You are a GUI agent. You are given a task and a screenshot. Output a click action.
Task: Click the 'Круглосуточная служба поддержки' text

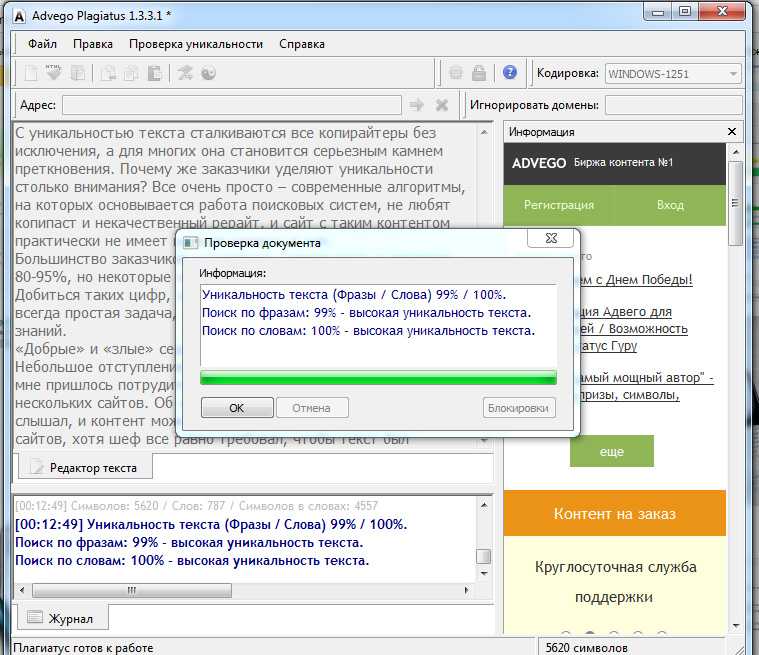coord(615,582)
